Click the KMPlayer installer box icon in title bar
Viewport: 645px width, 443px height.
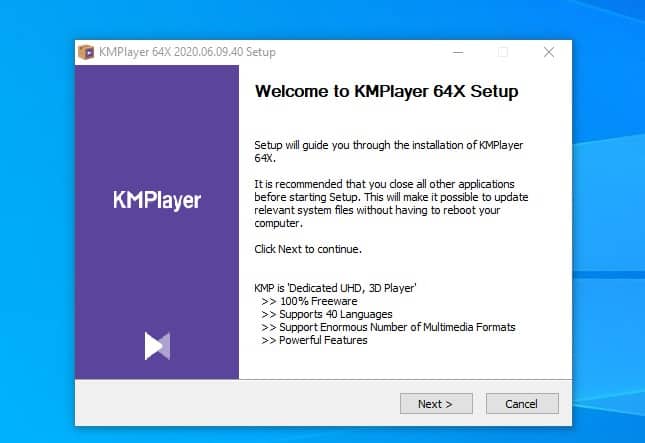[86, 52]
